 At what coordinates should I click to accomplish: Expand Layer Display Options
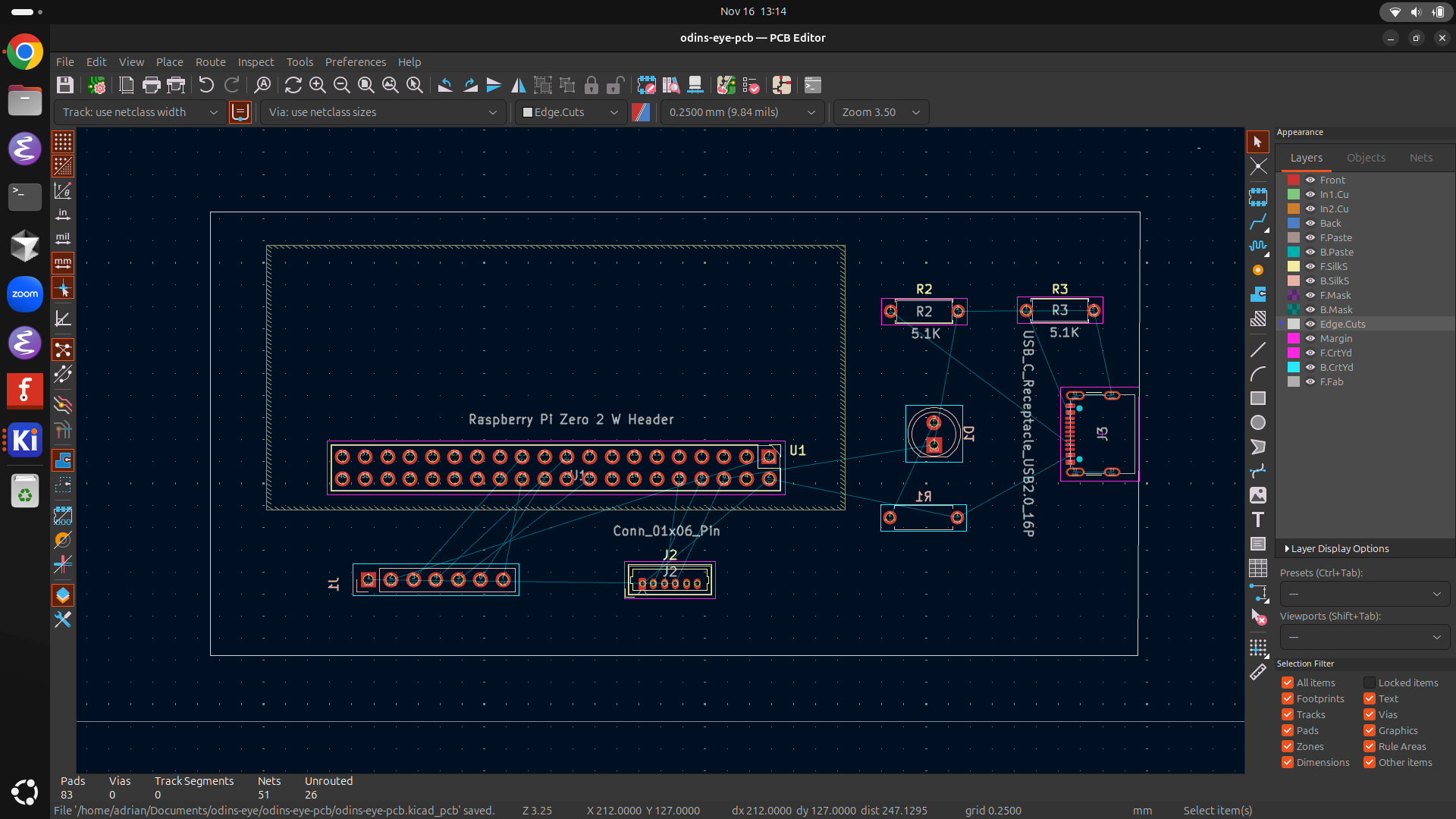(1339, 548)
